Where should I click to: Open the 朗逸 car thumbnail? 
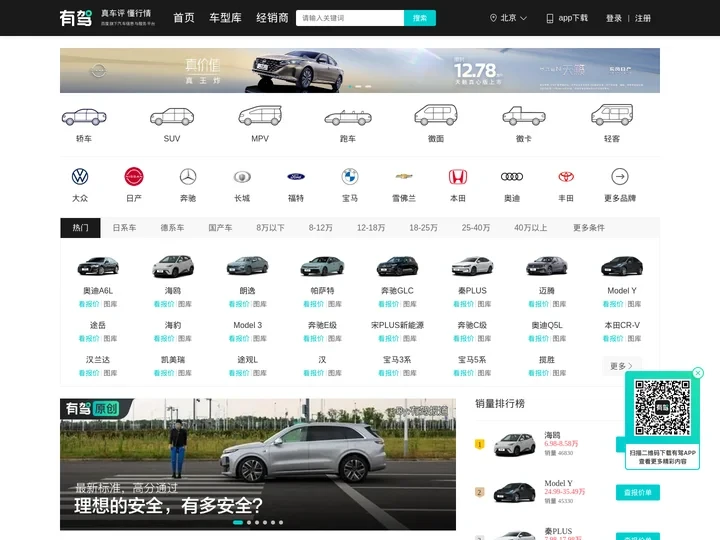pyautogui.click(x=248, y=266)
